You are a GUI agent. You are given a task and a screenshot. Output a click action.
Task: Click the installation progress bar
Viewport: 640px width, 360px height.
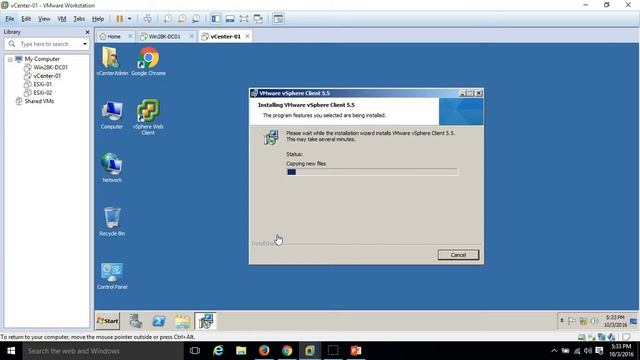372,172
